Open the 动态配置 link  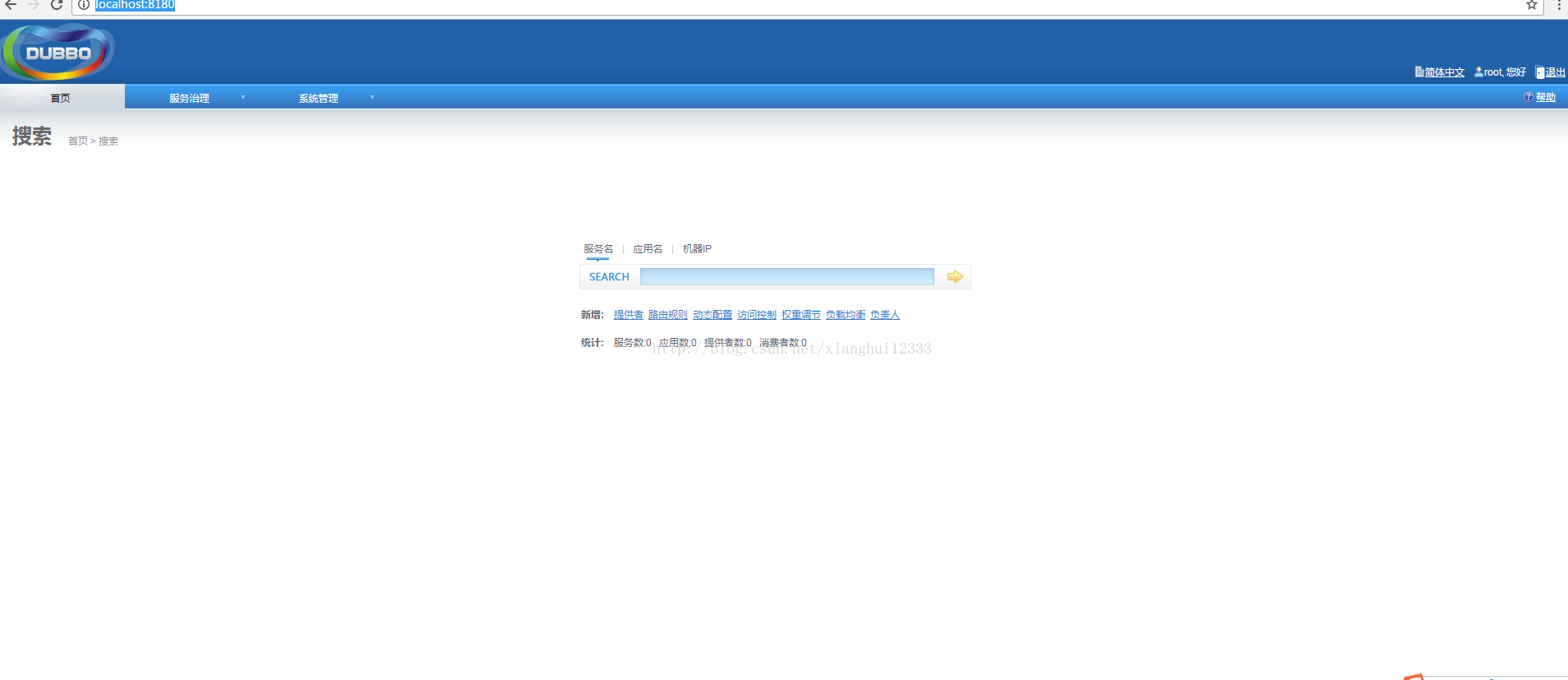coord(712,315)
